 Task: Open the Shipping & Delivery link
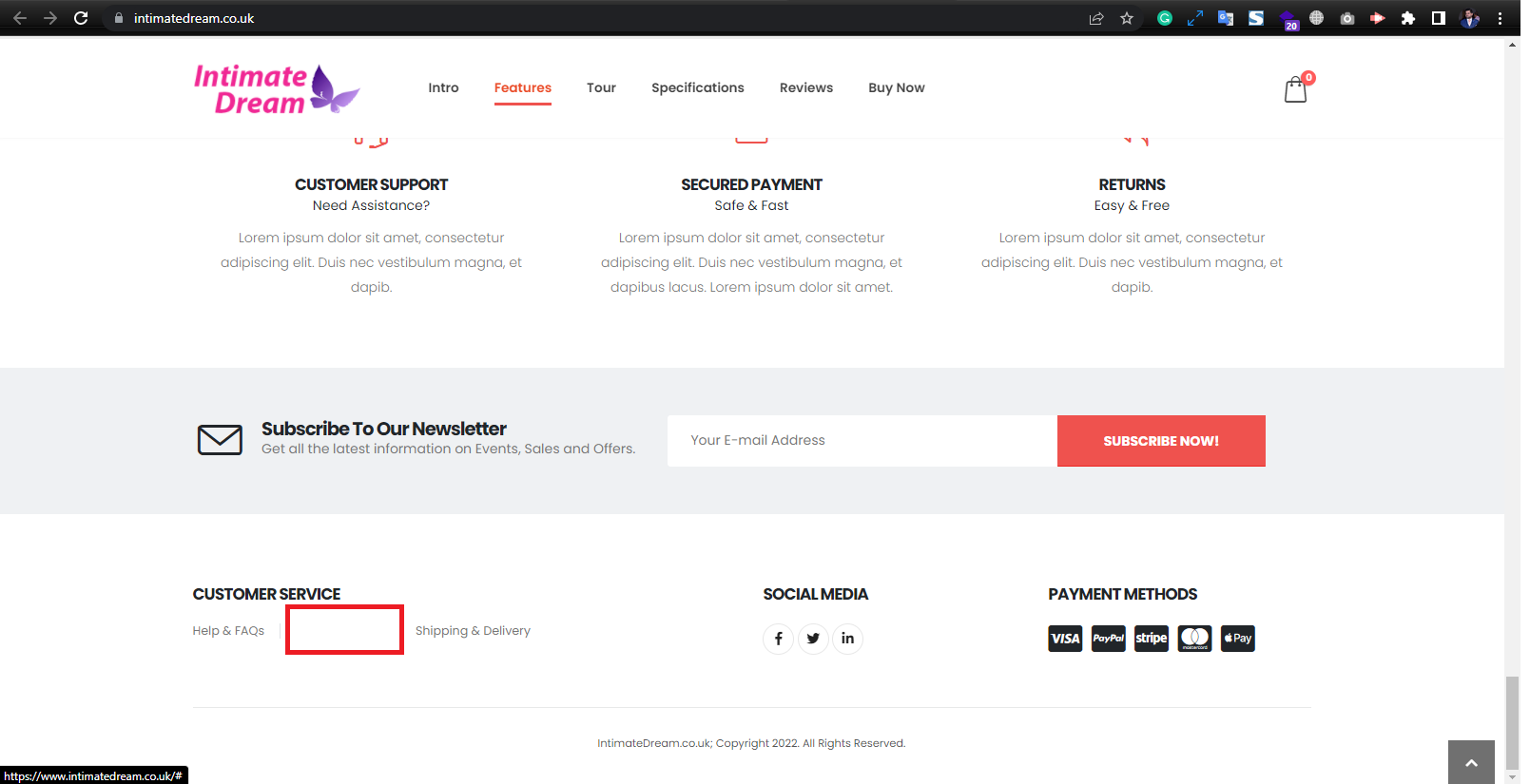(x=473, y=631)
